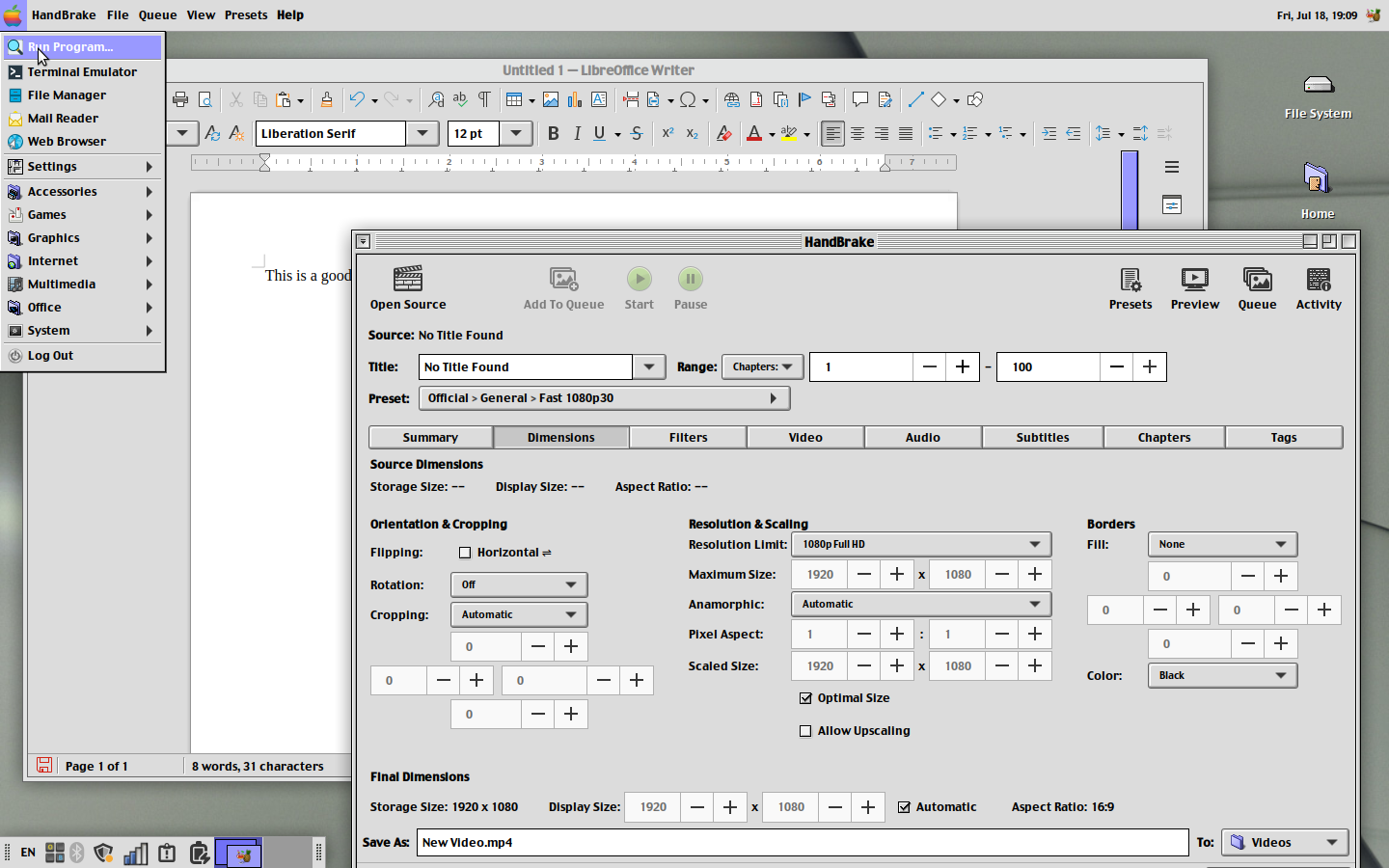Center align text in Writer
Screen dimensions: 1389x868
click(858, 133)
